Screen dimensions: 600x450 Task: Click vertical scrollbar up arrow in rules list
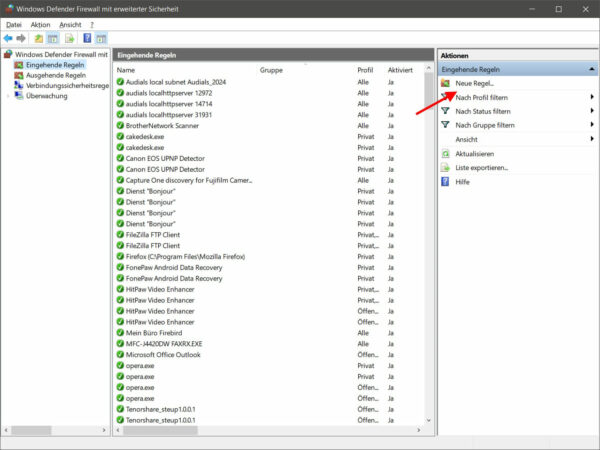tap(429, 68)
